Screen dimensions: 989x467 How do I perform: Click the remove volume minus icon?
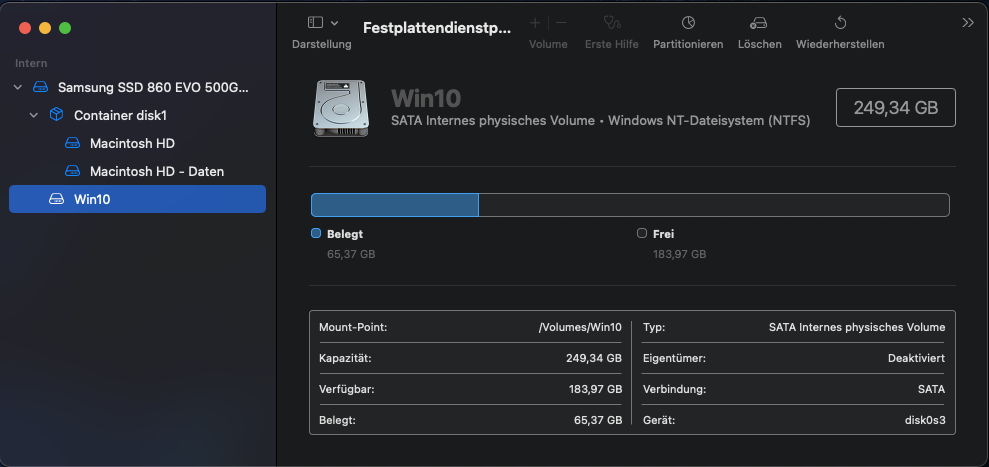(561, 23)
